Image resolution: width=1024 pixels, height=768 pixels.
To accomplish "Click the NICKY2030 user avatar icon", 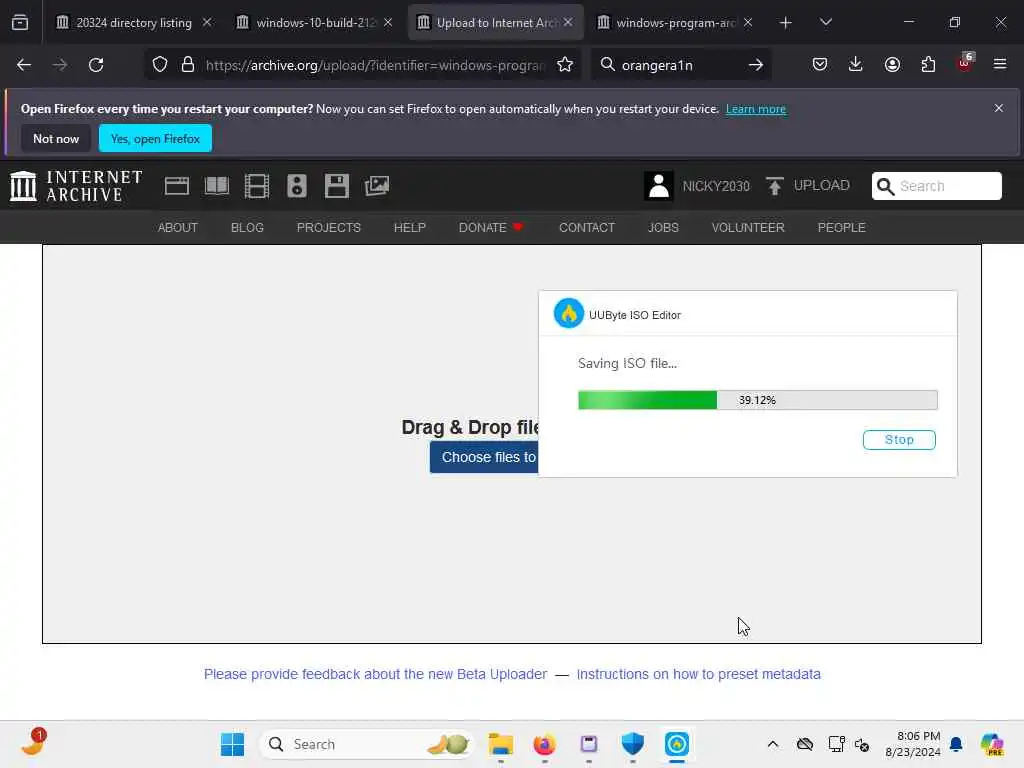I will click(x=658, y=186).
